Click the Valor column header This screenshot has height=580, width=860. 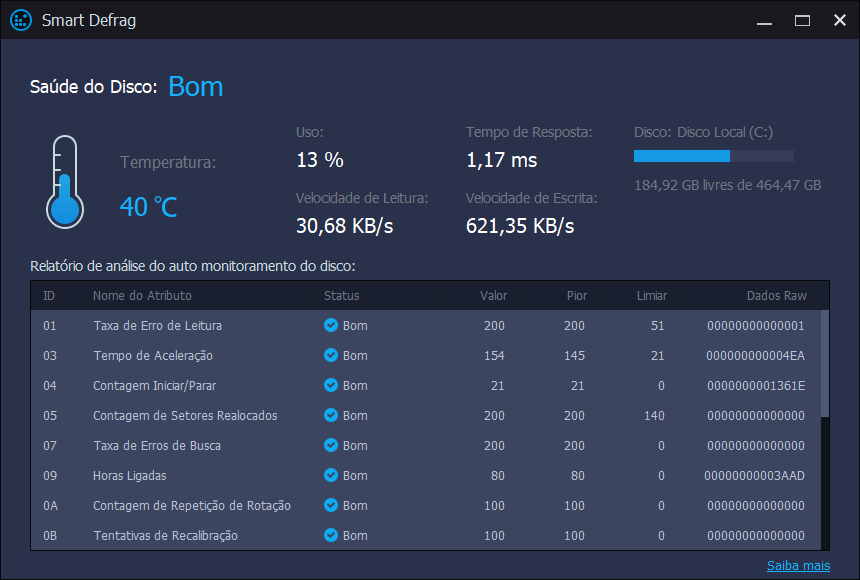[x=493, y=295]
